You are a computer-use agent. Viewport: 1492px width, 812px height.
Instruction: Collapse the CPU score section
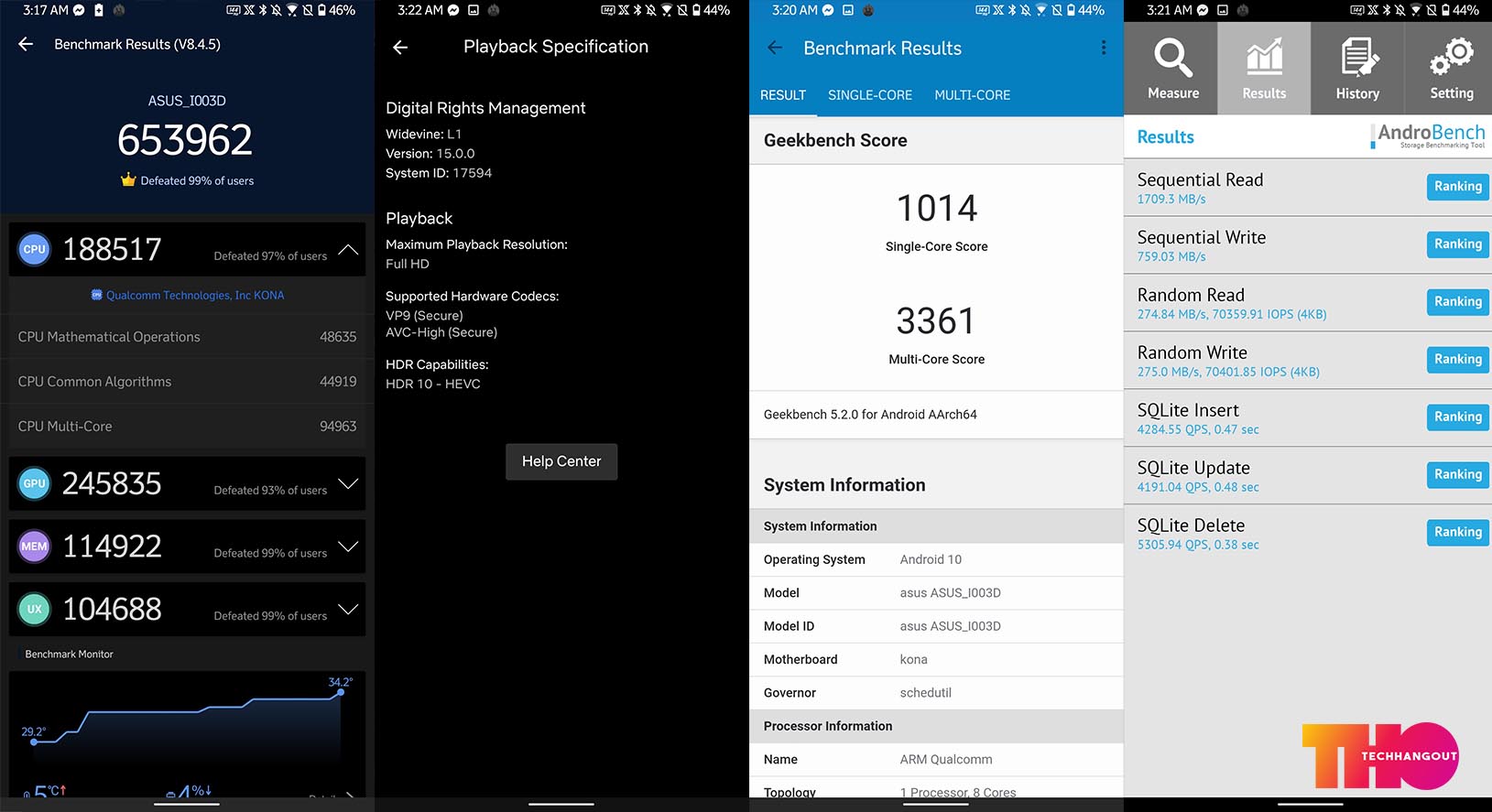pos(348,249)
